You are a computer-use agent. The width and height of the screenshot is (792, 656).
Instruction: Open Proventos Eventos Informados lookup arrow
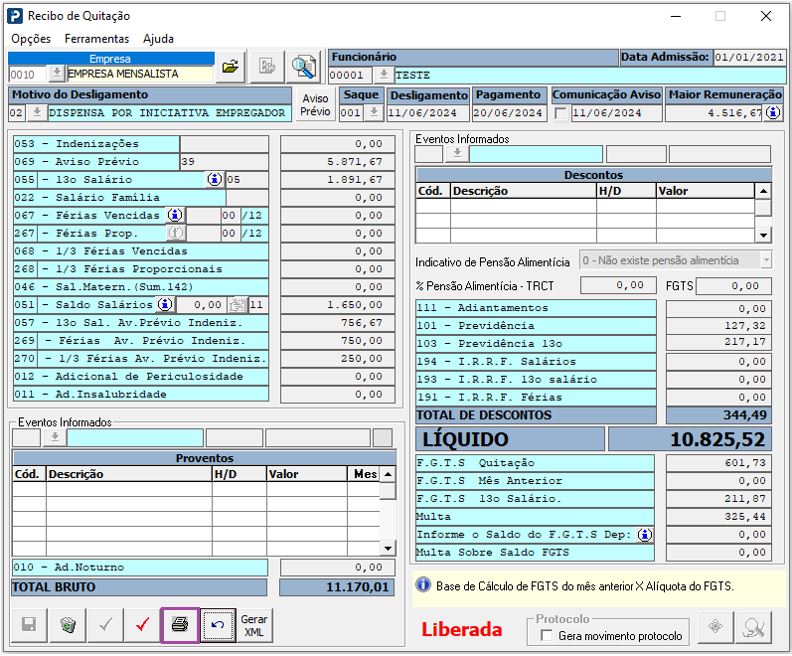[x=55, y=437]
